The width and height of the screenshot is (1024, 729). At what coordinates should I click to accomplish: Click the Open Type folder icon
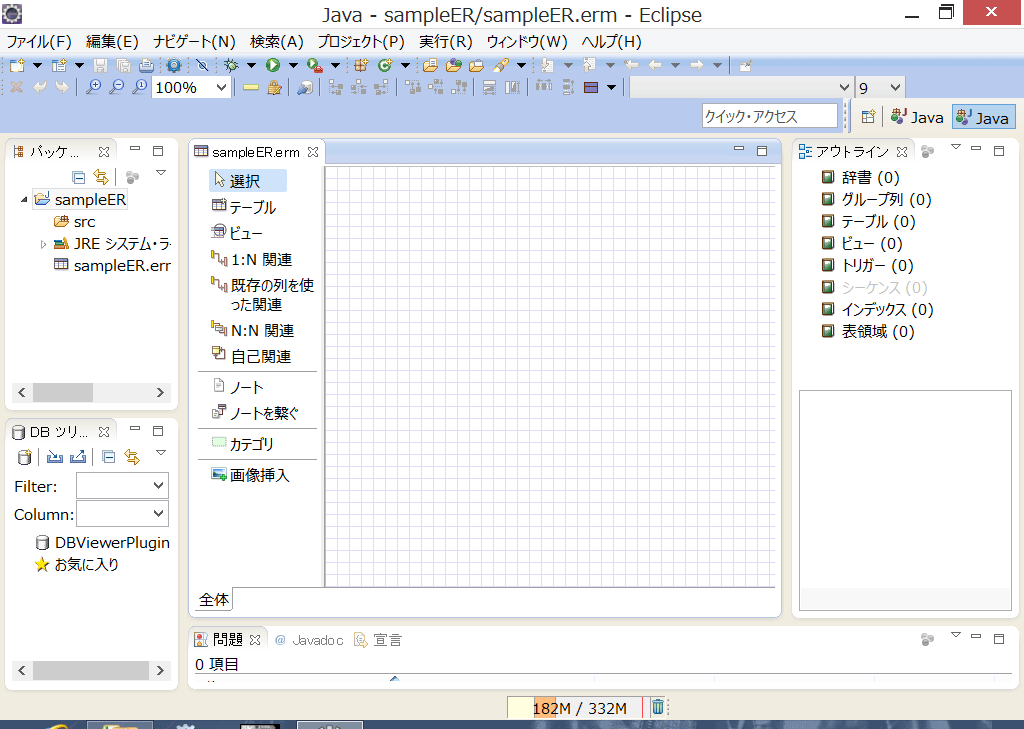click(430, 65)
